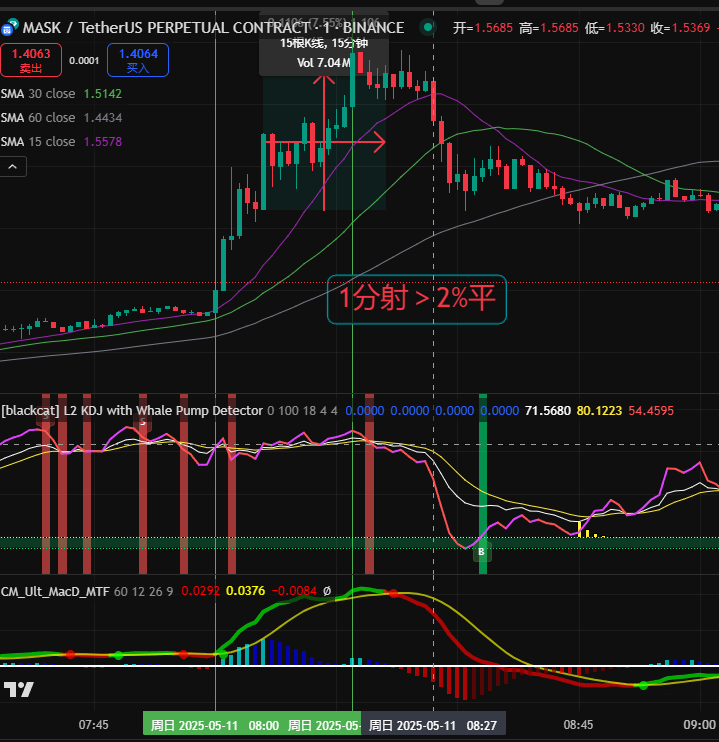Click the KDJ red value 54.4595
719x742 pixels.
tap(651, 411)
